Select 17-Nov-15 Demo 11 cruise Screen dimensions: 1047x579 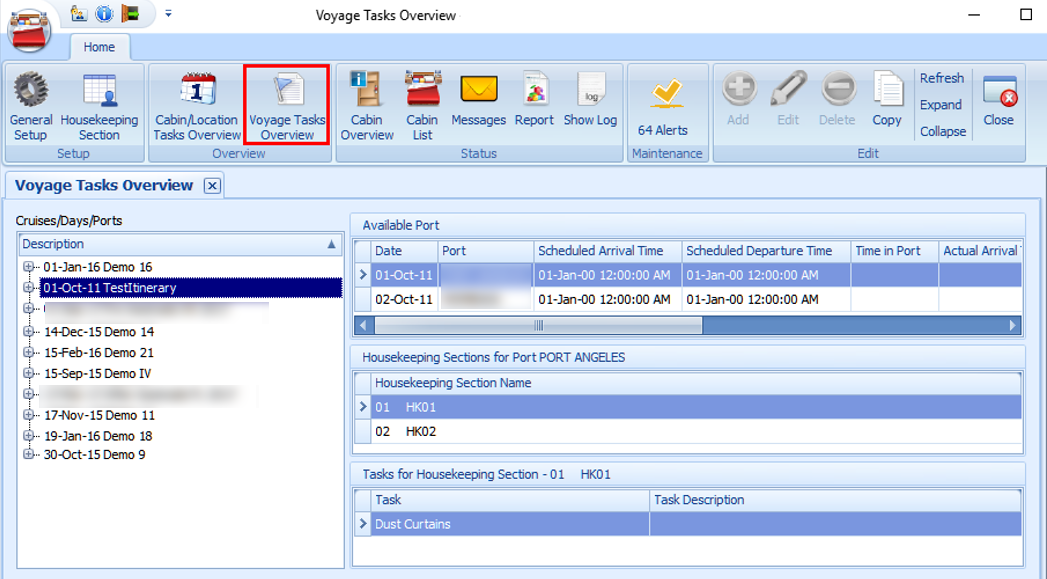(x=99, y=415)
